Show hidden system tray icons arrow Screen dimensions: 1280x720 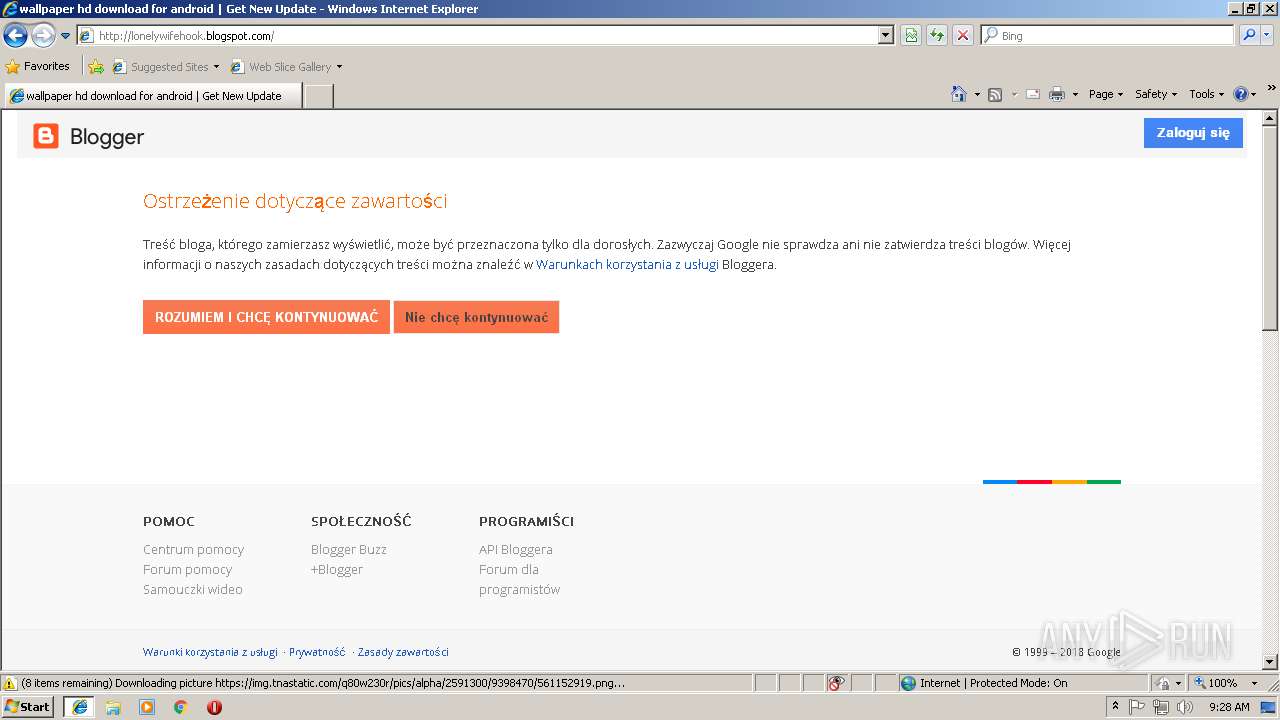[1116, 707]
